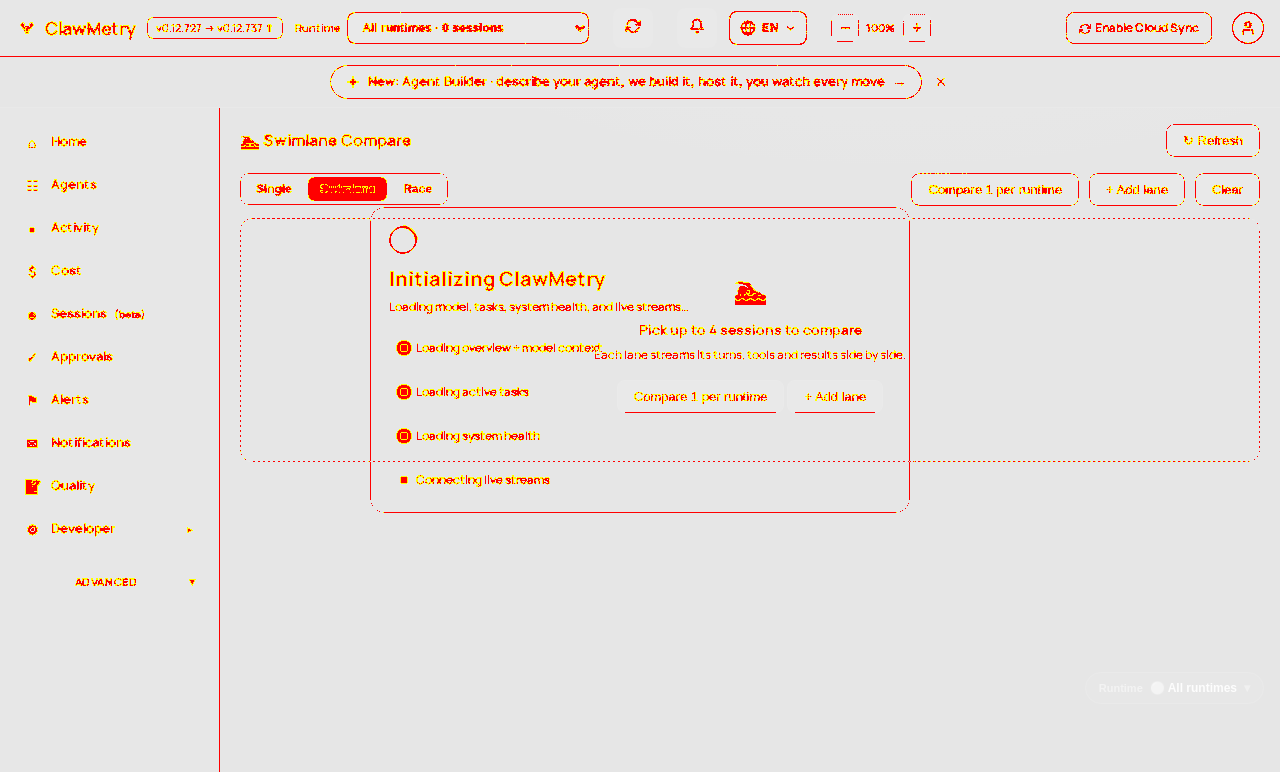Open the All runtimes sessions dropdown
The height and width of the screenshot is (772, 1280).
tap(468, 28)
